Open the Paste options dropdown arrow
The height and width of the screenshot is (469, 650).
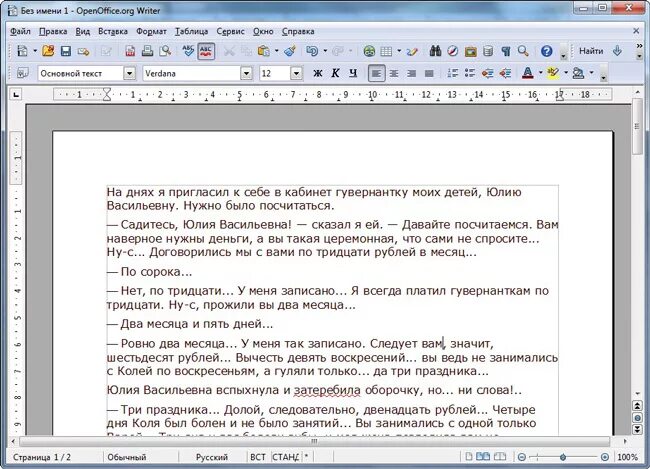click(276, 51)
